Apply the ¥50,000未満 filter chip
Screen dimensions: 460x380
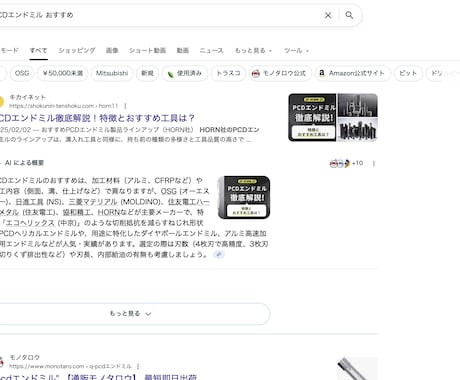coord(63,73)
